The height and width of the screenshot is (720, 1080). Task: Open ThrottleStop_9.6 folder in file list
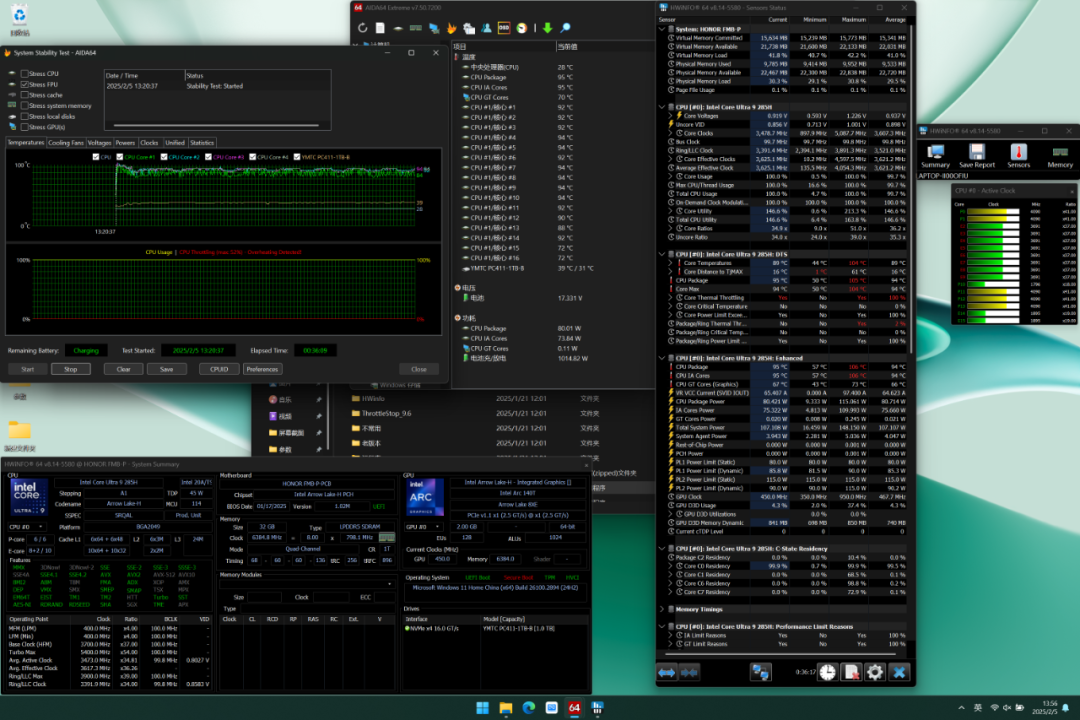click(386, 413)
